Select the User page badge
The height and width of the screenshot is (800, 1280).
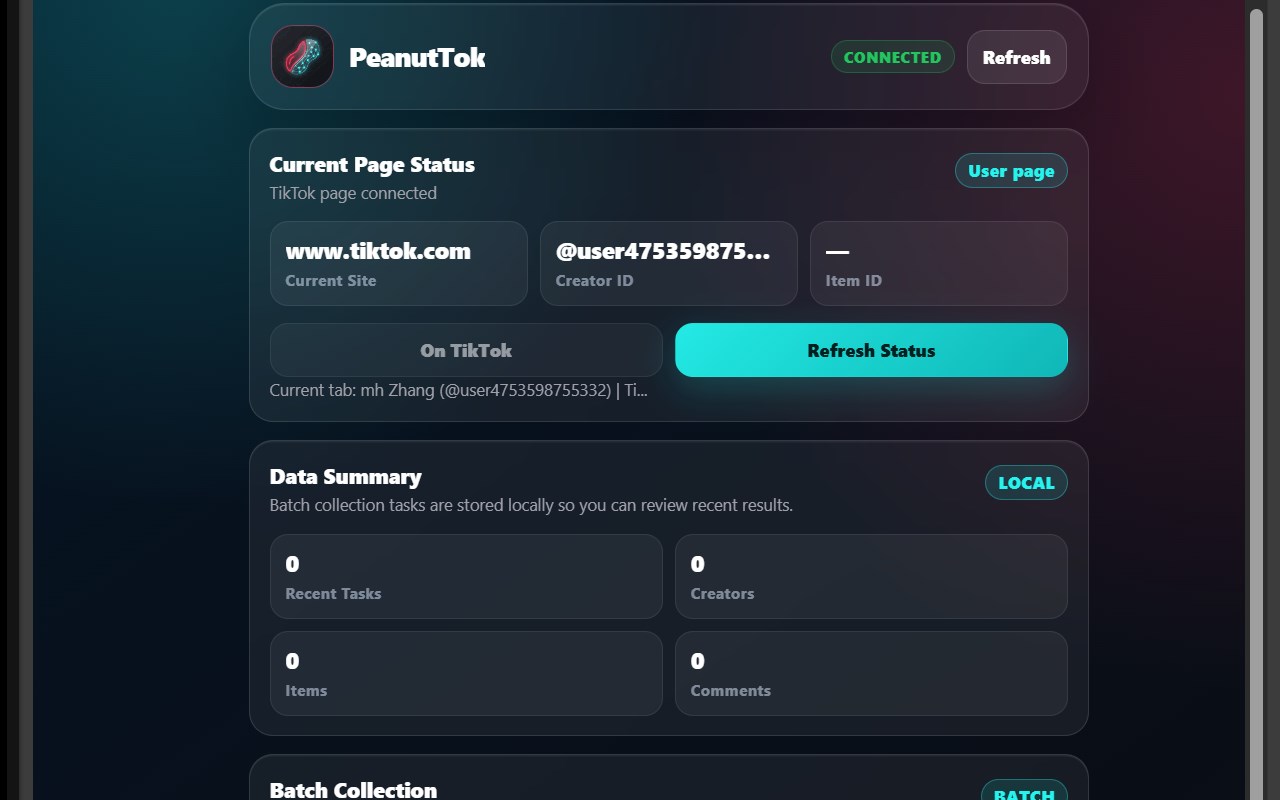[x=1011, y=171]
